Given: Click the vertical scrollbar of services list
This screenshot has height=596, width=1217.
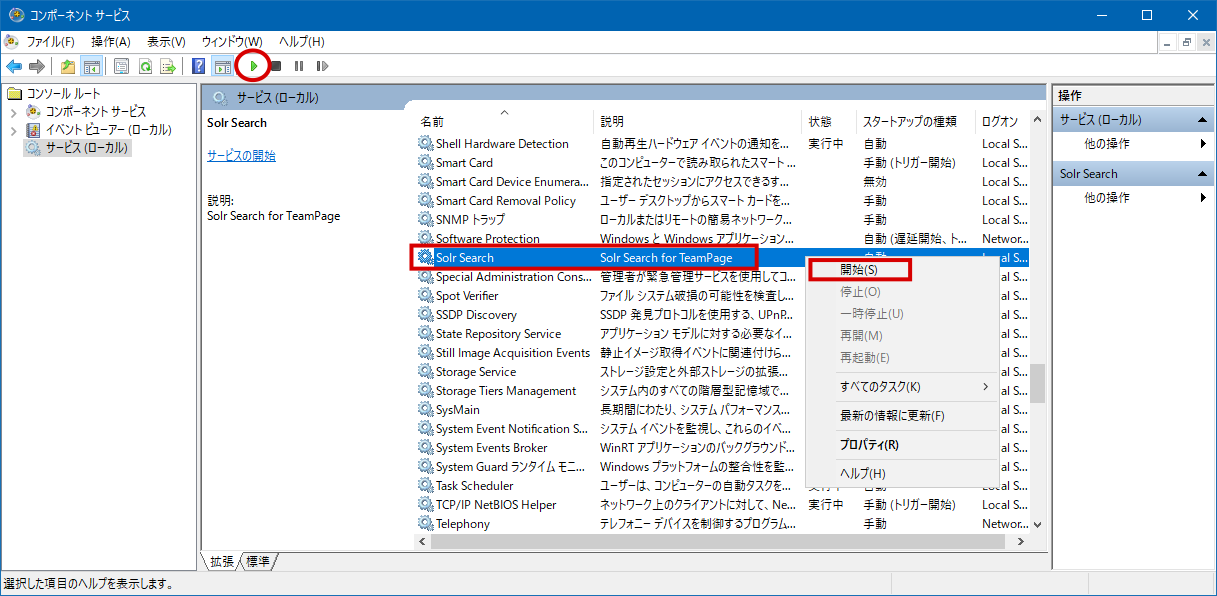Looking at the screenshot, I should pyautogui.click(x=1038, y=380).
